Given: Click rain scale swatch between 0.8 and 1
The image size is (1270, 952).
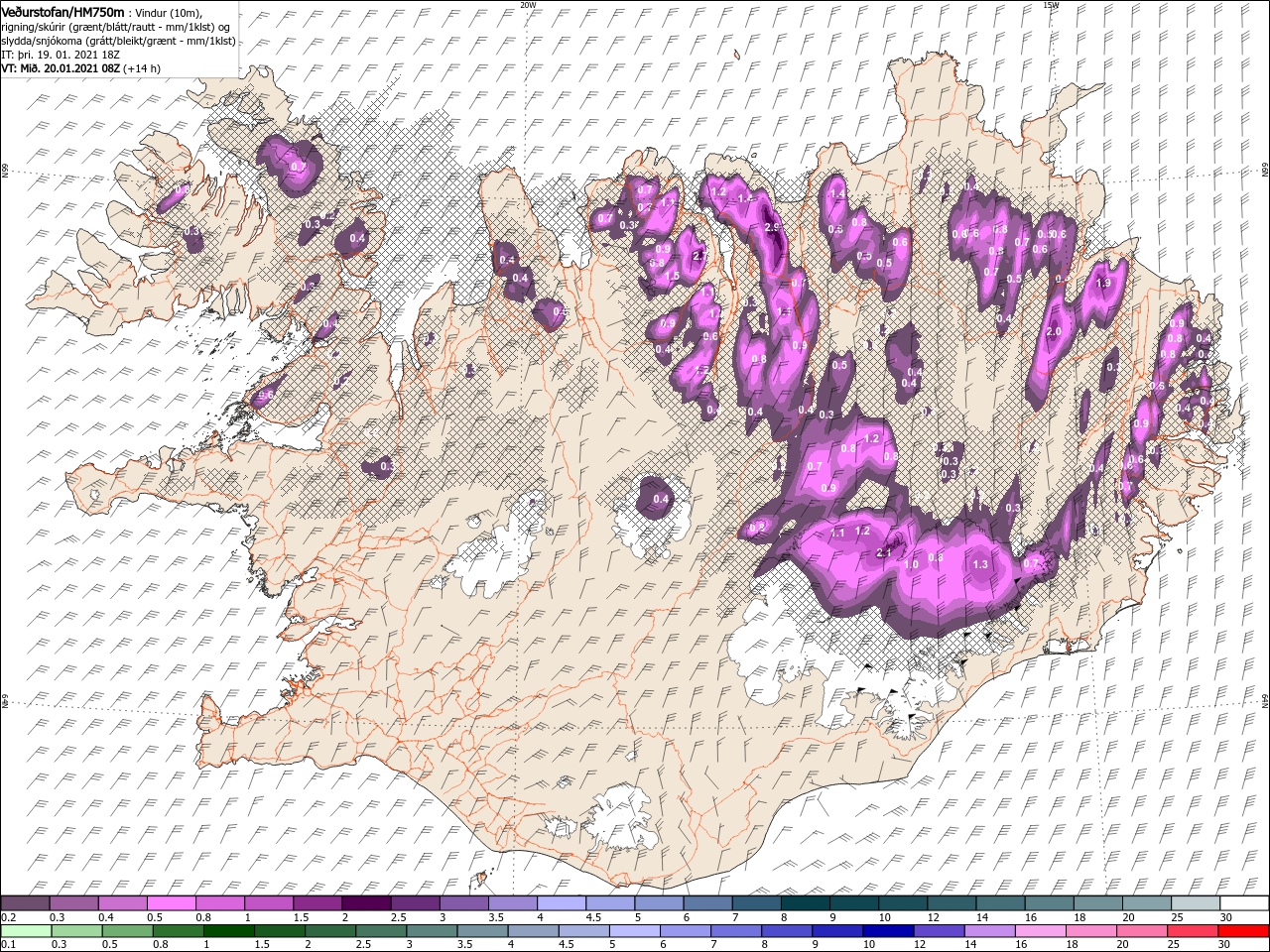Looking at the screenshot, I should point(178,931).
